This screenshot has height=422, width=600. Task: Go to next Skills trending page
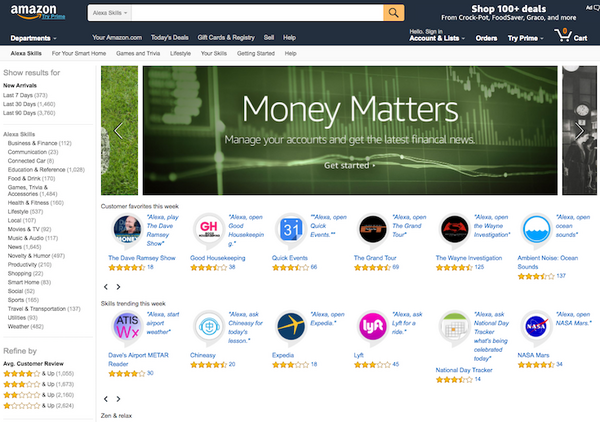(118, 399)
